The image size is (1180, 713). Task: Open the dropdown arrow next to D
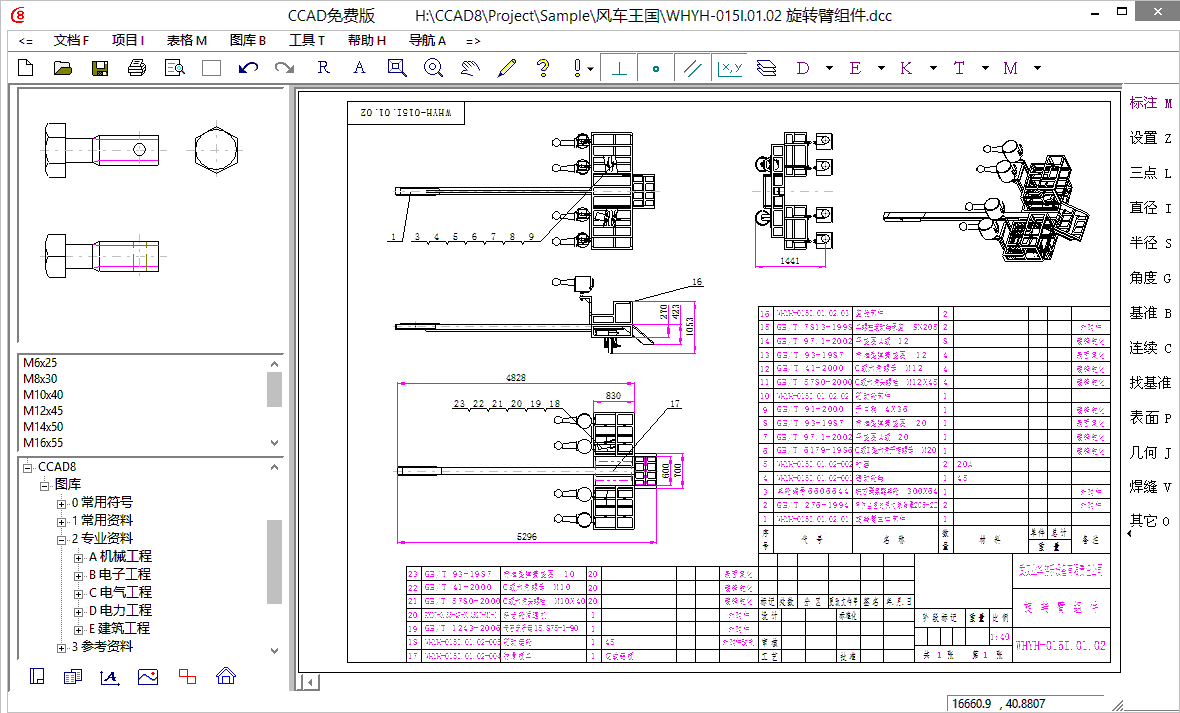[x=829, y=68]
